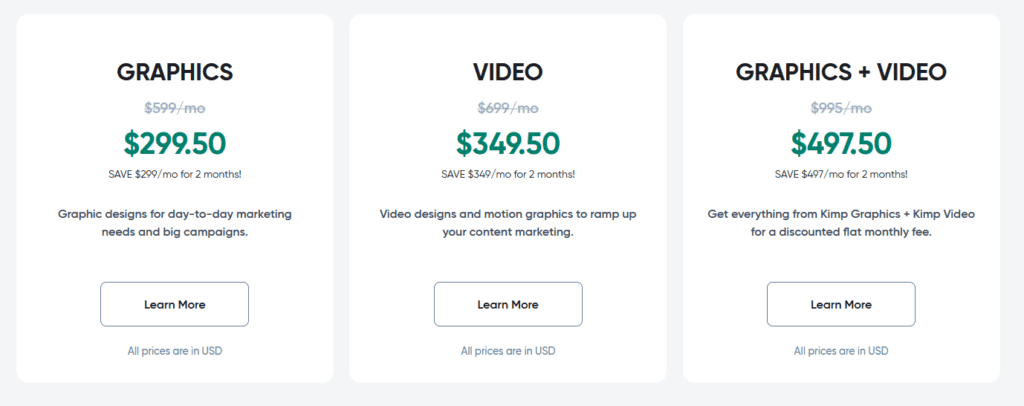Click the Kimp Graphics + Kimp Video description
The width and height of the screenshot is (1024, 406).
(x=840, y=222)
